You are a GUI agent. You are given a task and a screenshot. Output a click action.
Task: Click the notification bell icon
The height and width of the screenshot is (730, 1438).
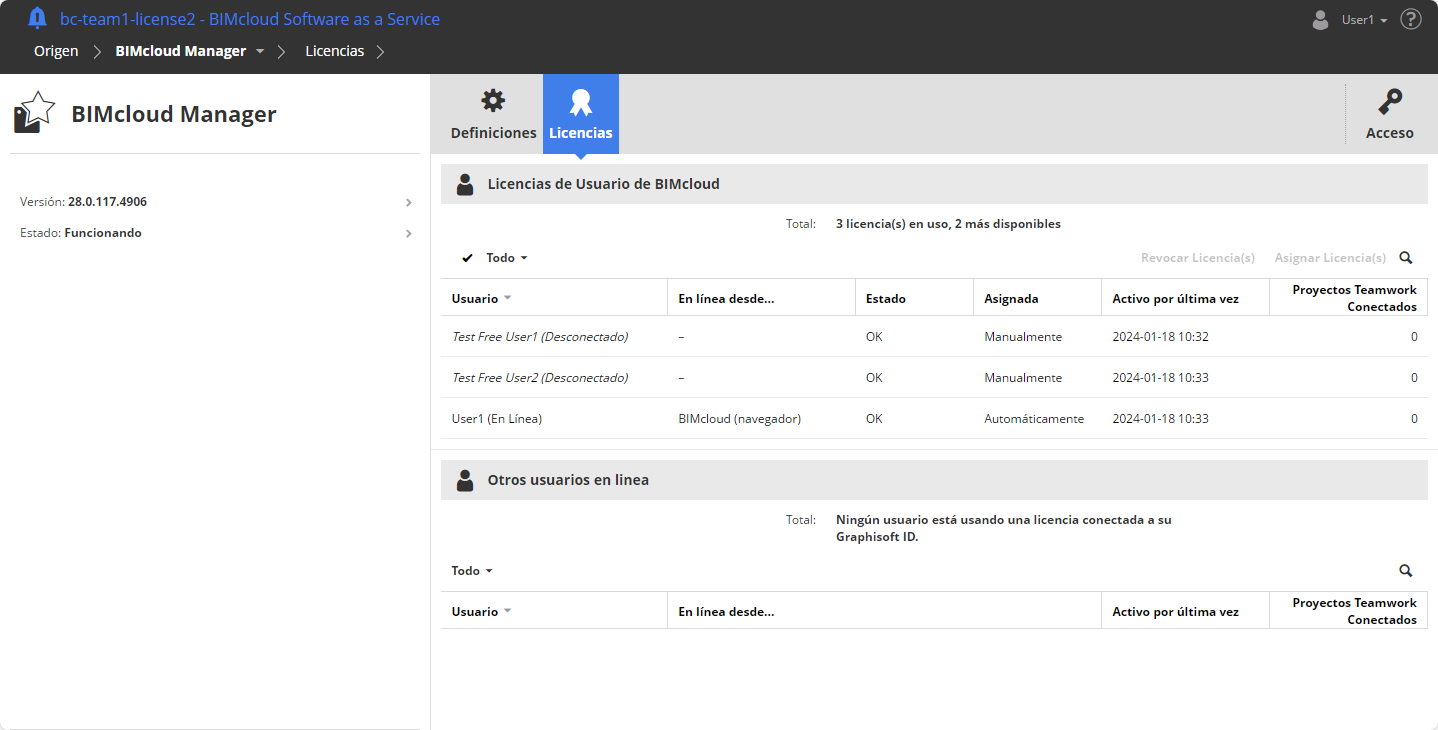pyautogui.click(x=37, y=18)
